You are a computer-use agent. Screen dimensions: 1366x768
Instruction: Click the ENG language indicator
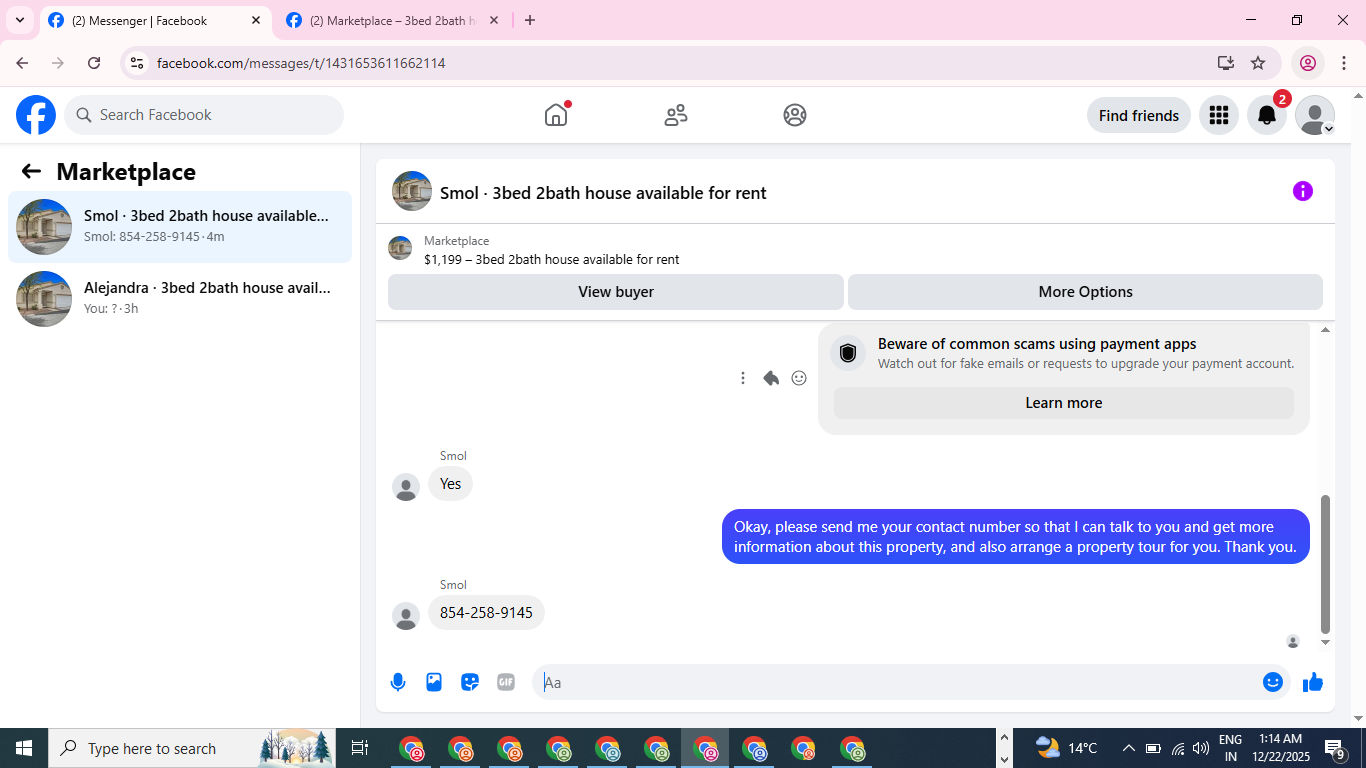[x=1230, y=740]
